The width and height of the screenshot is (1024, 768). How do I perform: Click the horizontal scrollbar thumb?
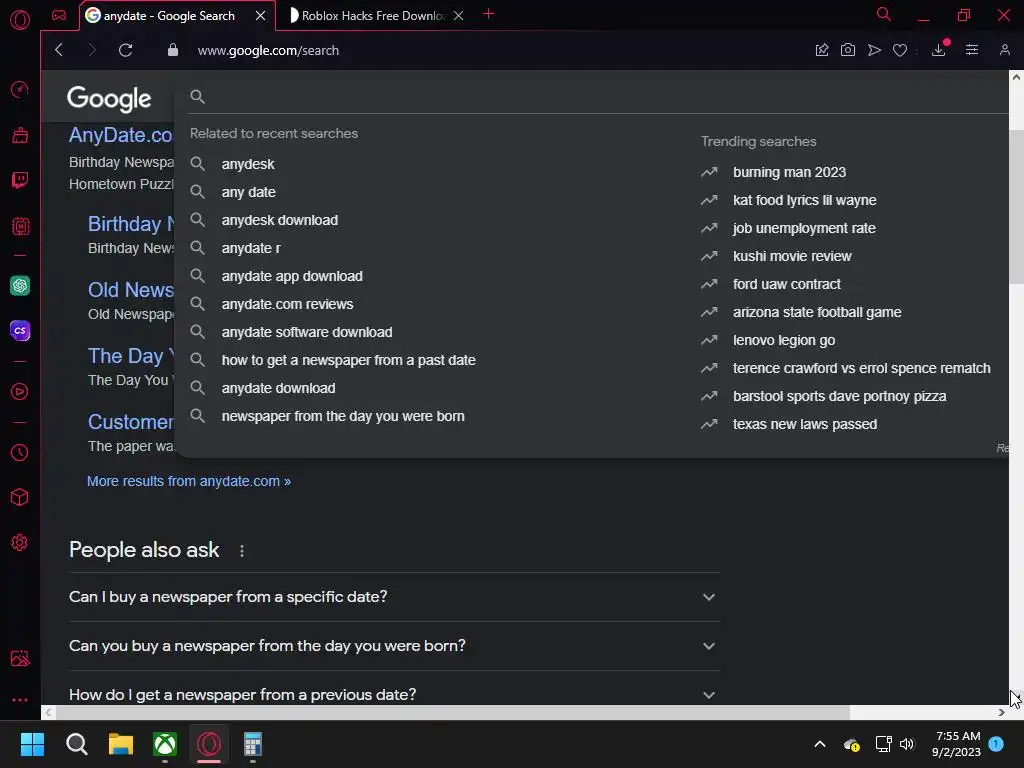pos(453,712)
